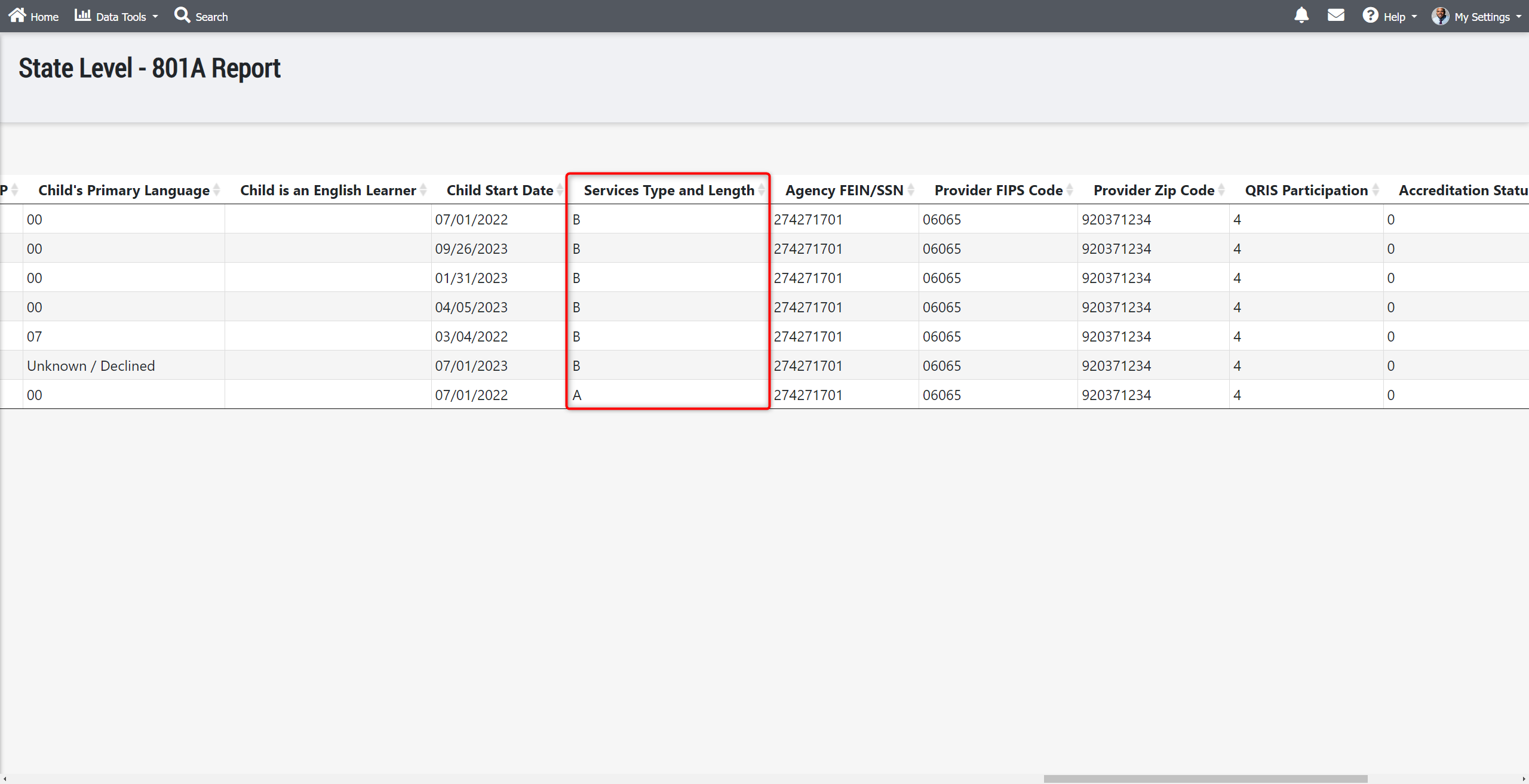Sort by QRIS Participation header
This screenshot has width=1529, height=784.
coord(1306,190)
